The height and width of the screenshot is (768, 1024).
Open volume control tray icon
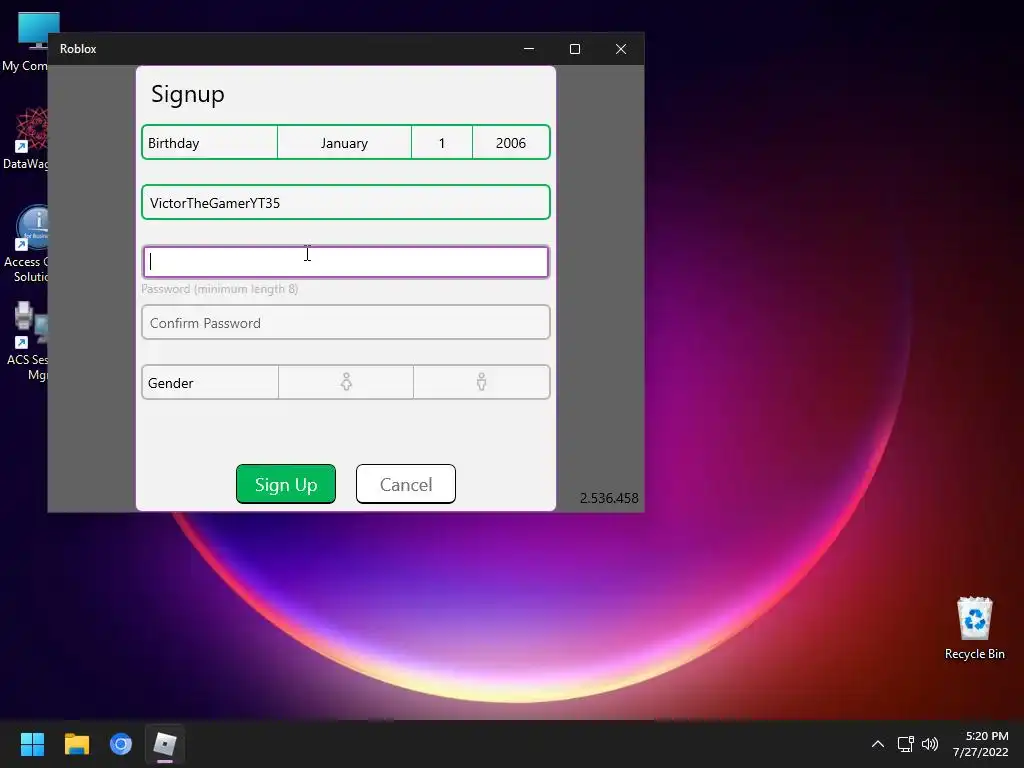point(930,744)
